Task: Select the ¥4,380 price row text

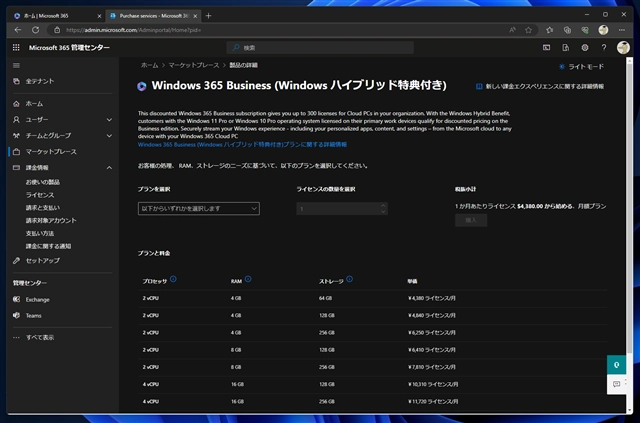Action: click(x=432, y=298)
